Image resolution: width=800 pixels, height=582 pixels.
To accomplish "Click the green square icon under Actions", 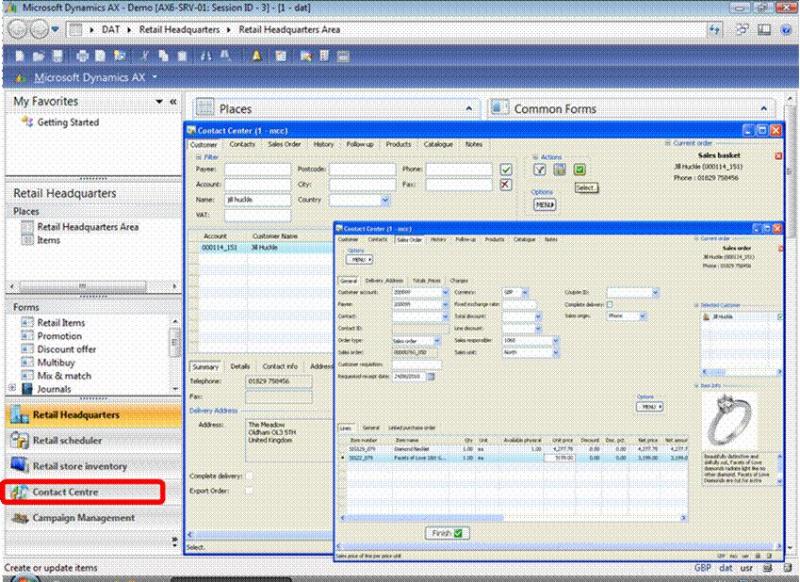I will click(x=579, y=169).
